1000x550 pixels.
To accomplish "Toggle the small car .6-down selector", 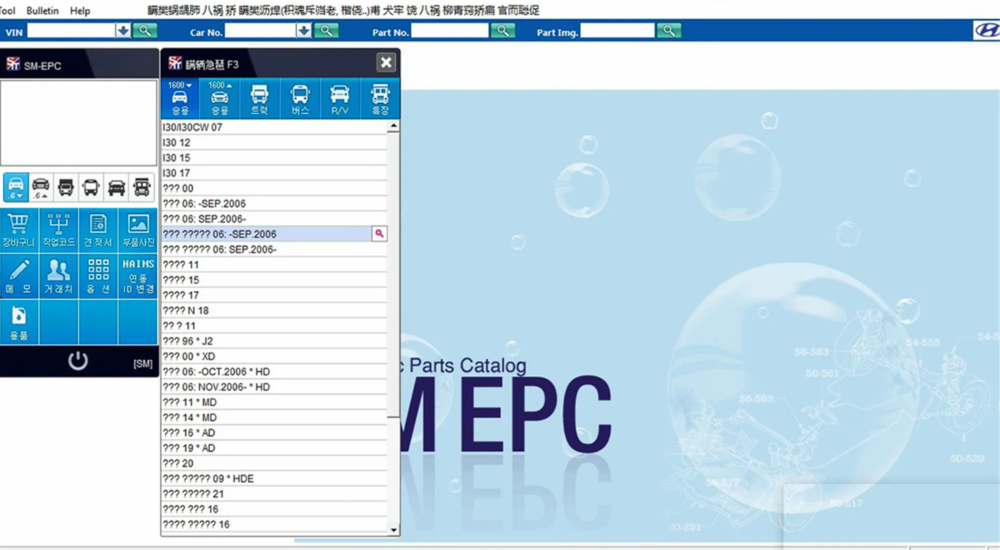I will (x=16, y=188).
